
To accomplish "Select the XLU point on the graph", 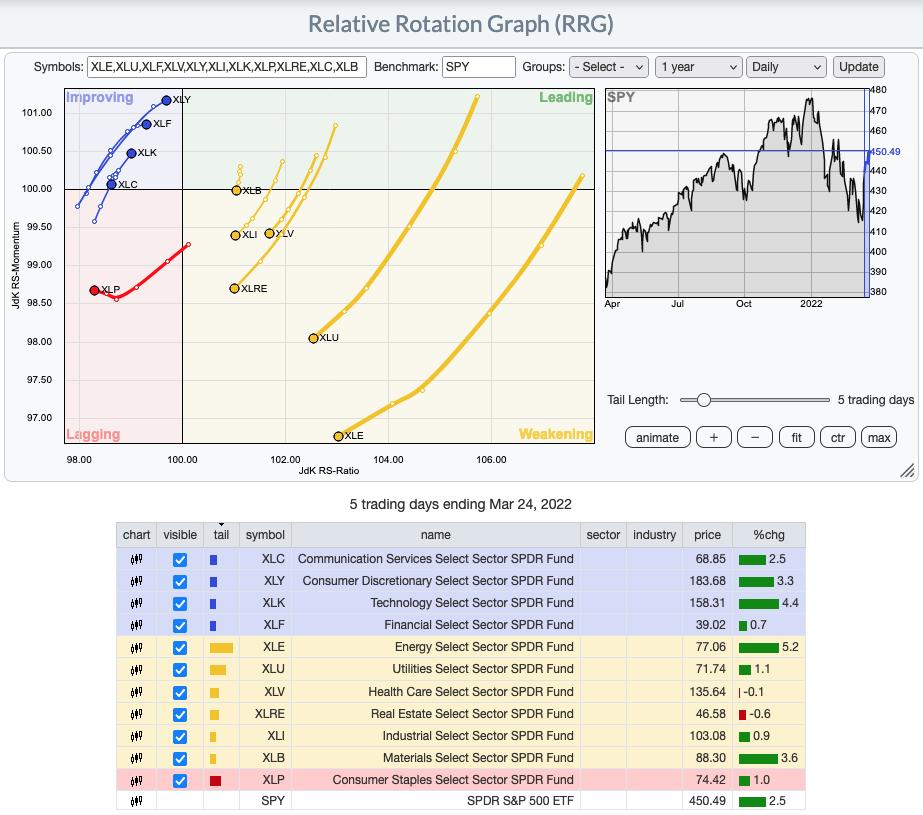I will (313, 338).
